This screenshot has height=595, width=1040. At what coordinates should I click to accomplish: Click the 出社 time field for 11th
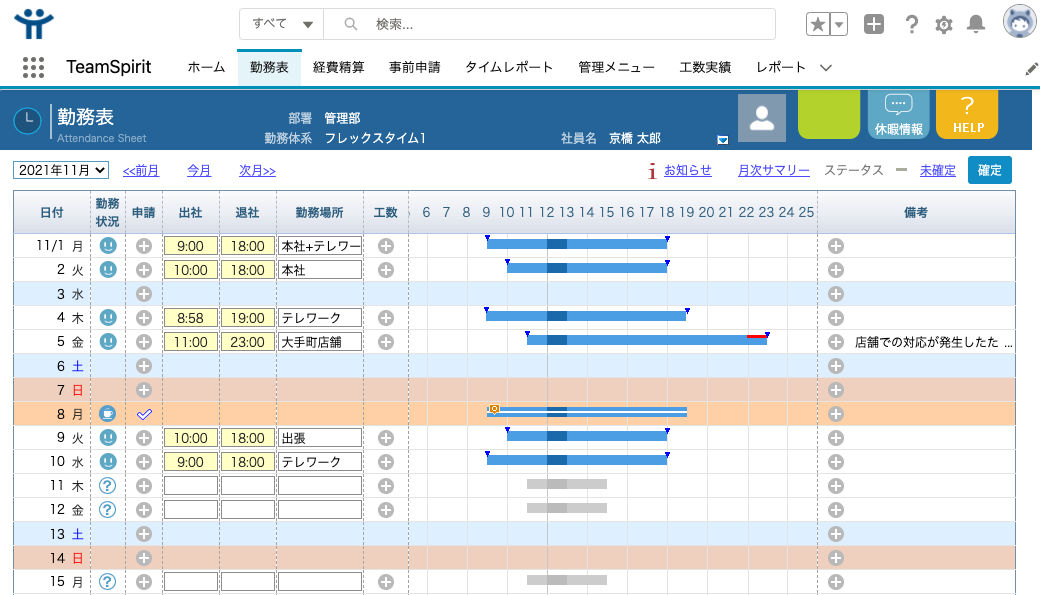tap(190, 485)
